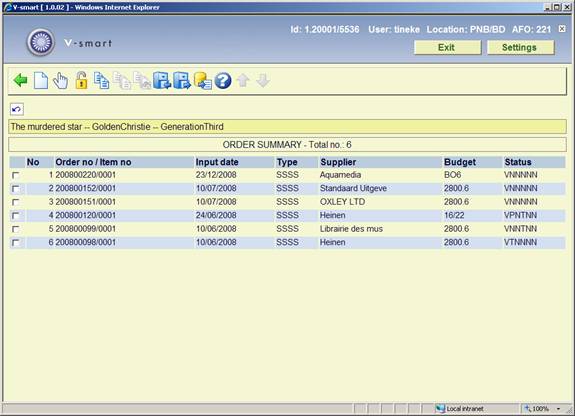Click the small undo arrow button
575x416 pixels.
coord(17,109)
